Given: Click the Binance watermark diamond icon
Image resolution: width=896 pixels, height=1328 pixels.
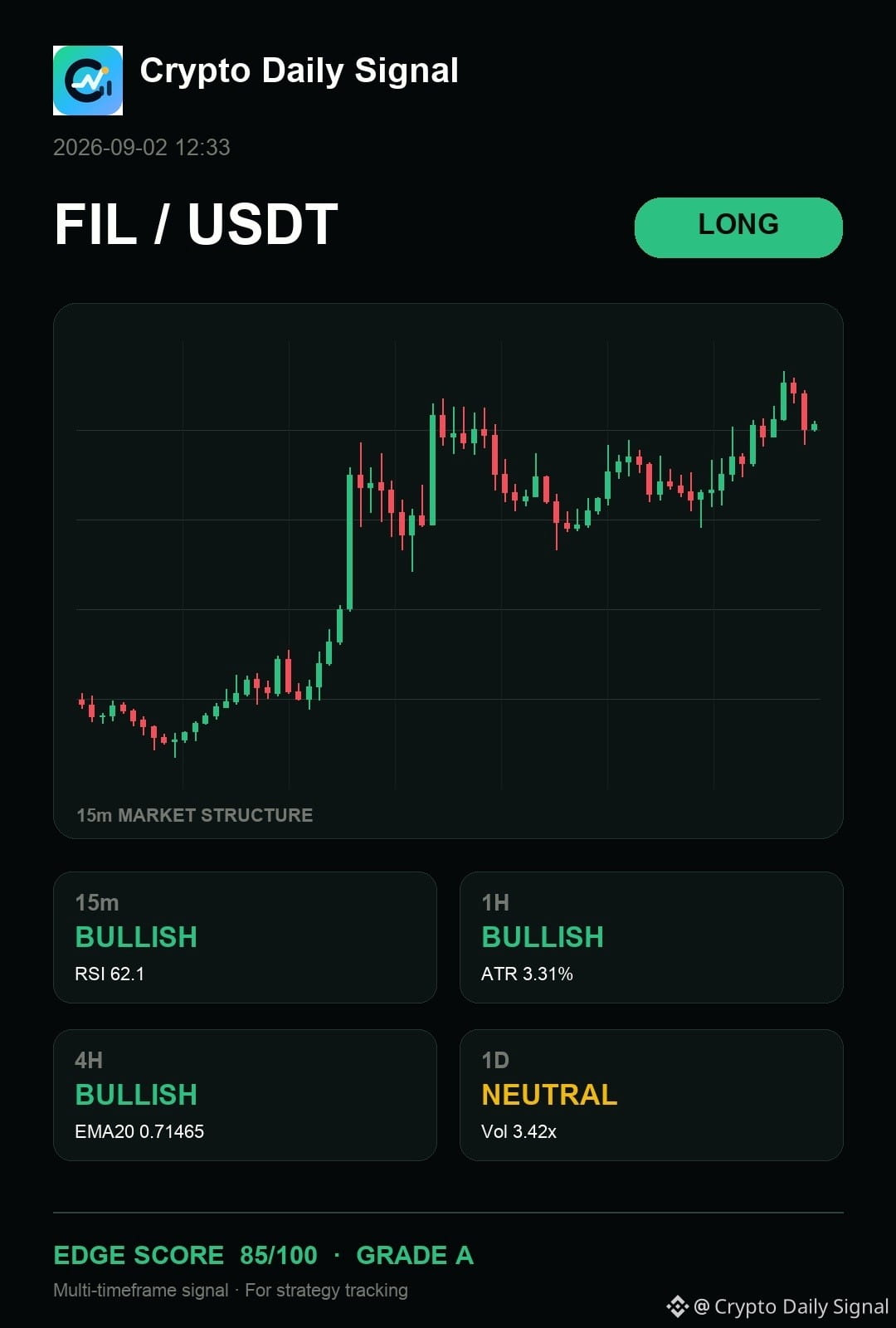Looking at the screenshot, I should [x=677, y=1306].
